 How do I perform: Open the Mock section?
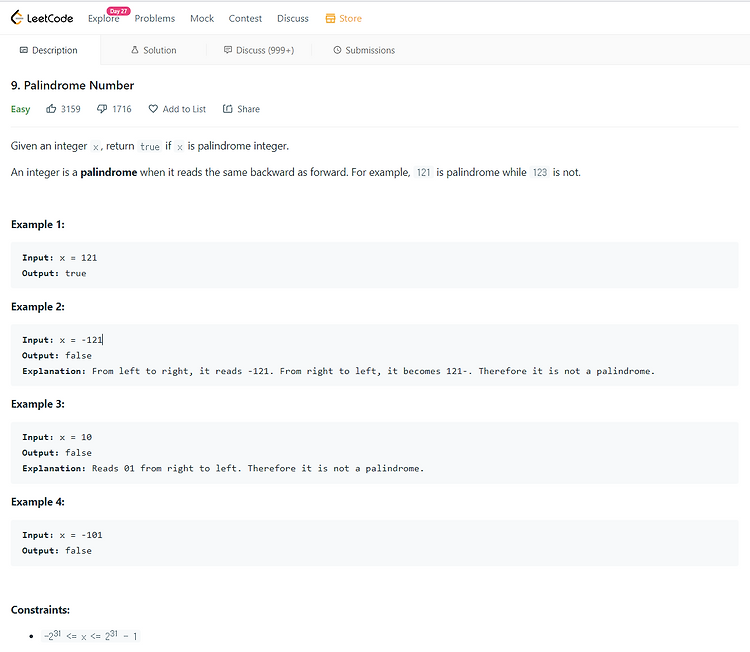tap(202, 19)
